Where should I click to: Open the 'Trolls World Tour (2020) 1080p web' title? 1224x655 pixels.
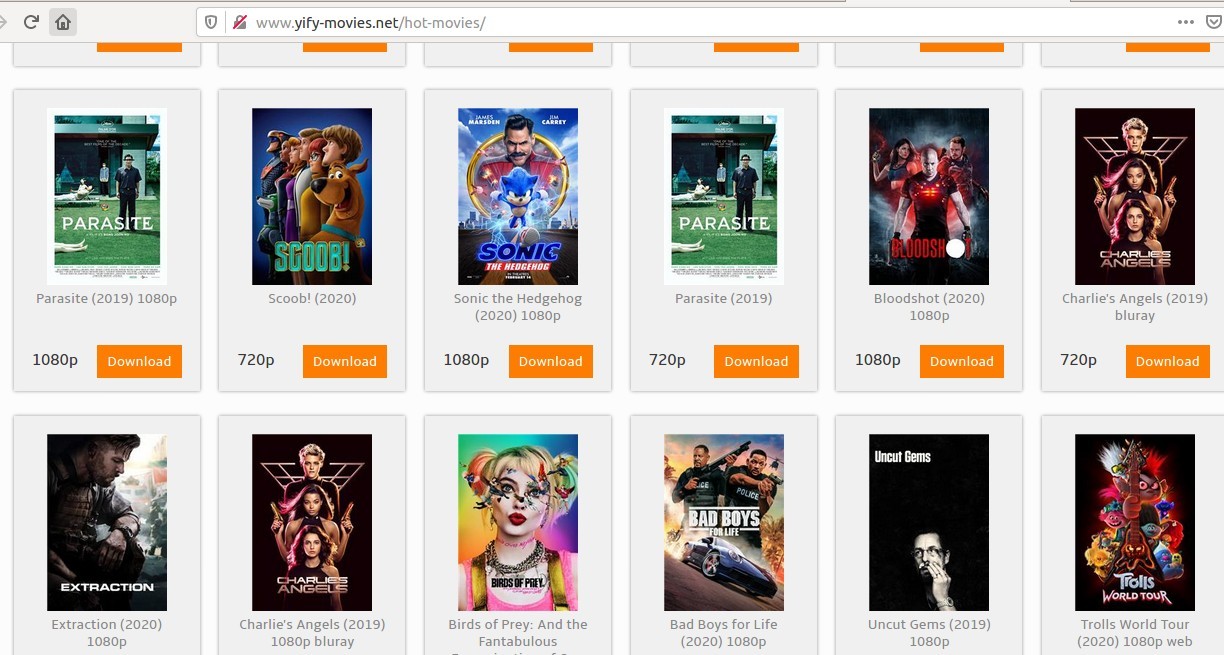tap(1135, 633)
